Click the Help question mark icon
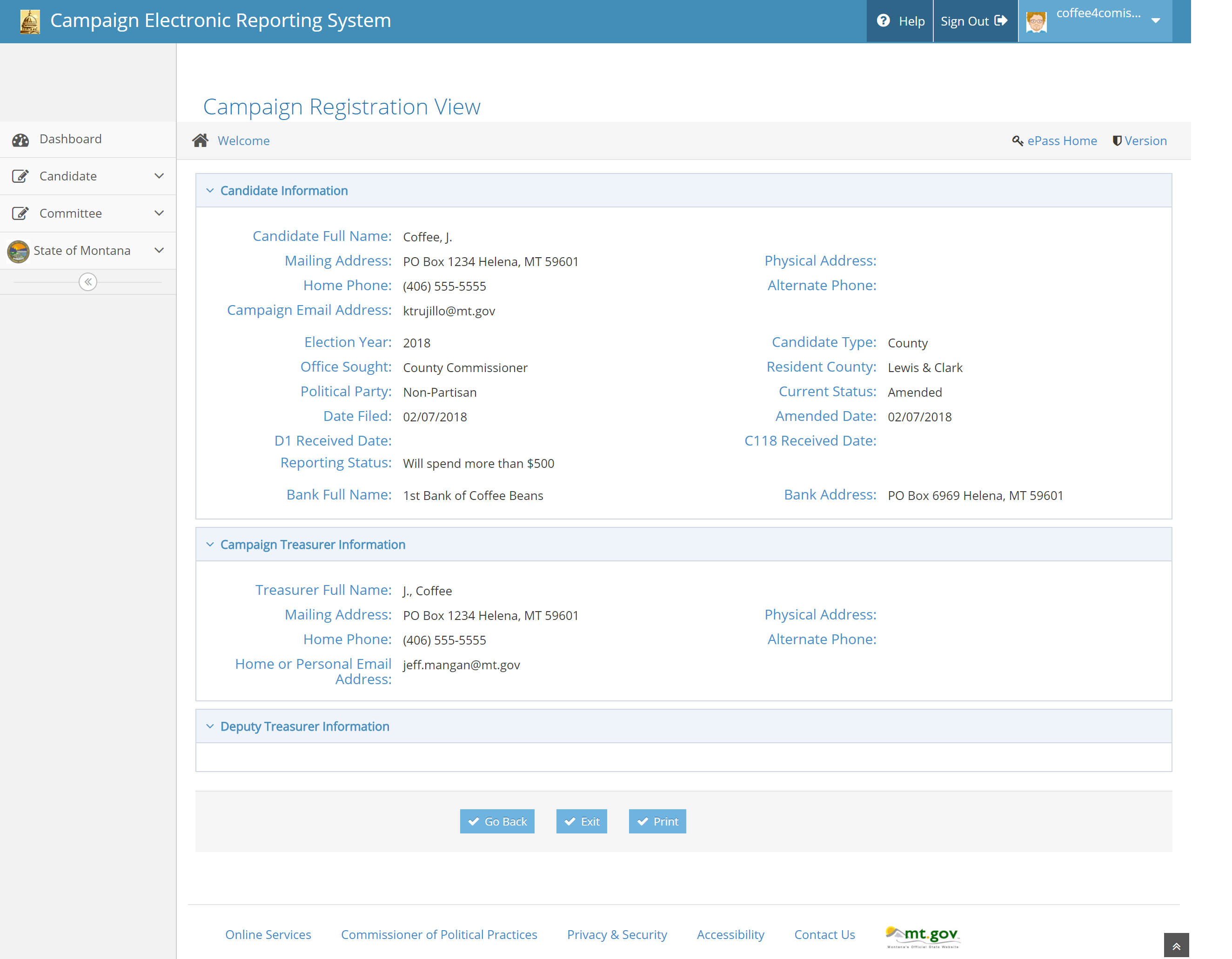 pyautogui.click(x=884, y=21)
